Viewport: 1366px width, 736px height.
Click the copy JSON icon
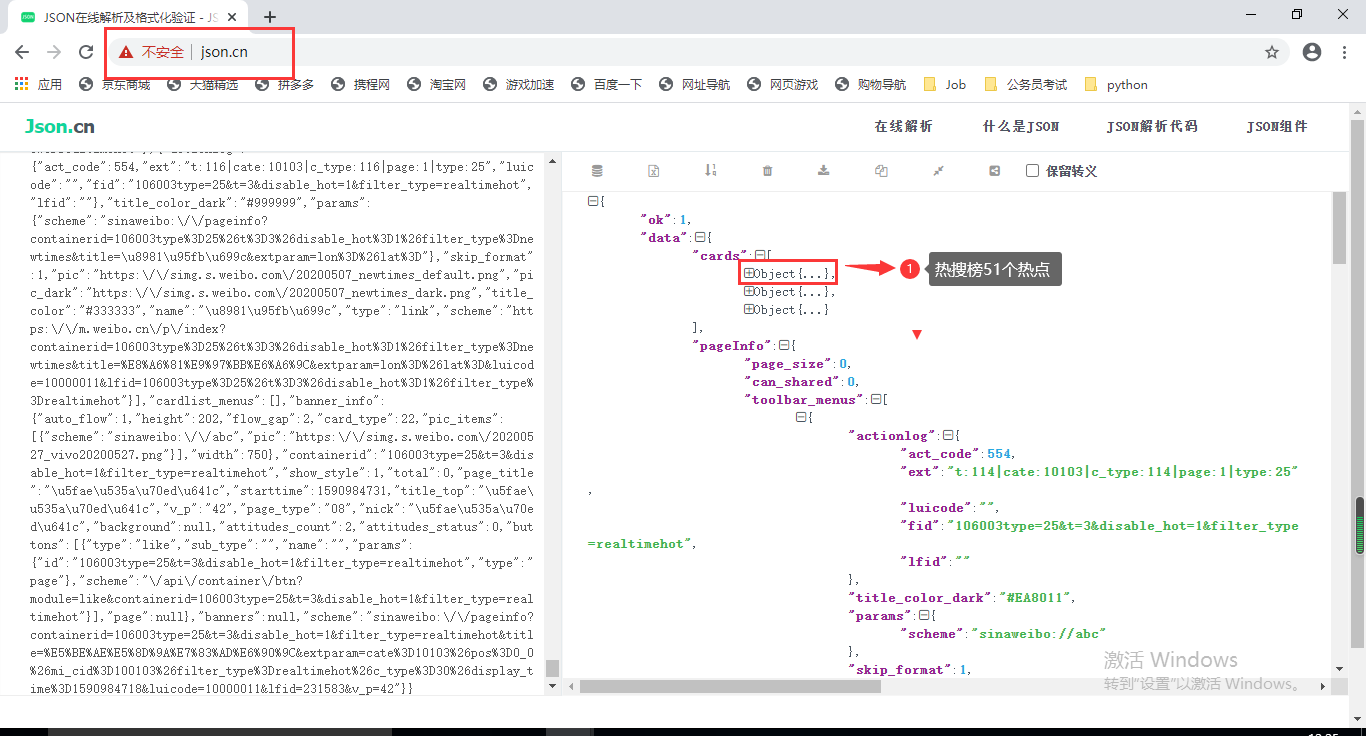click(881, 171)
